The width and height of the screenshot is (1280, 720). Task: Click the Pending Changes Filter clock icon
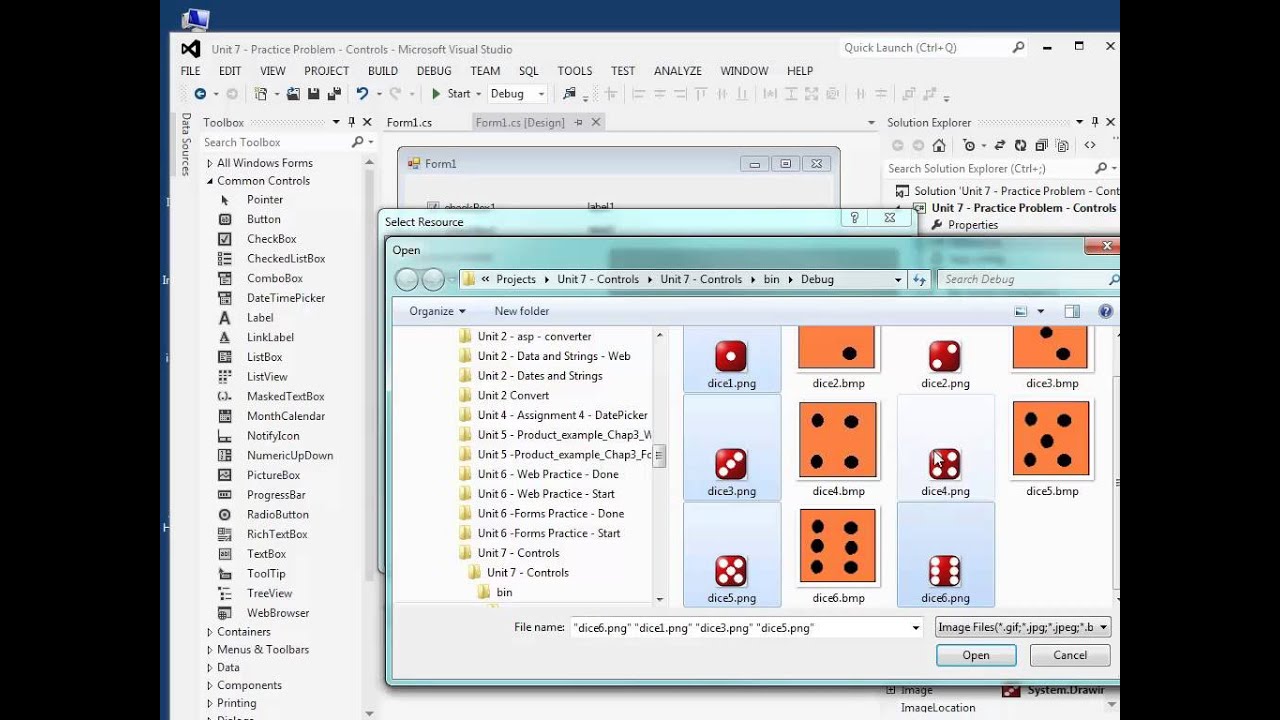968,145
